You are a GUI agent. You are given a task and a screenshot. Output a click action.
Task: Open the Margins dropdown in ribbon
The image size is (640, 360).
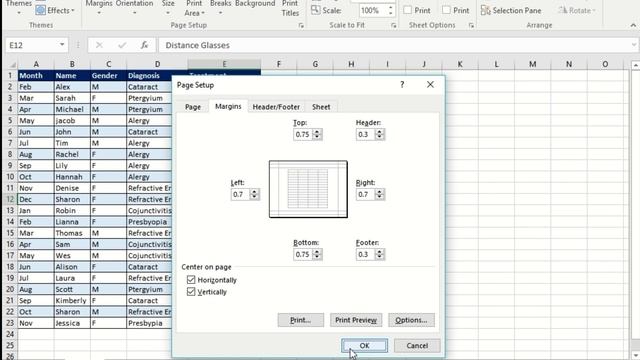pyautogui.click(x=99, y=7)
